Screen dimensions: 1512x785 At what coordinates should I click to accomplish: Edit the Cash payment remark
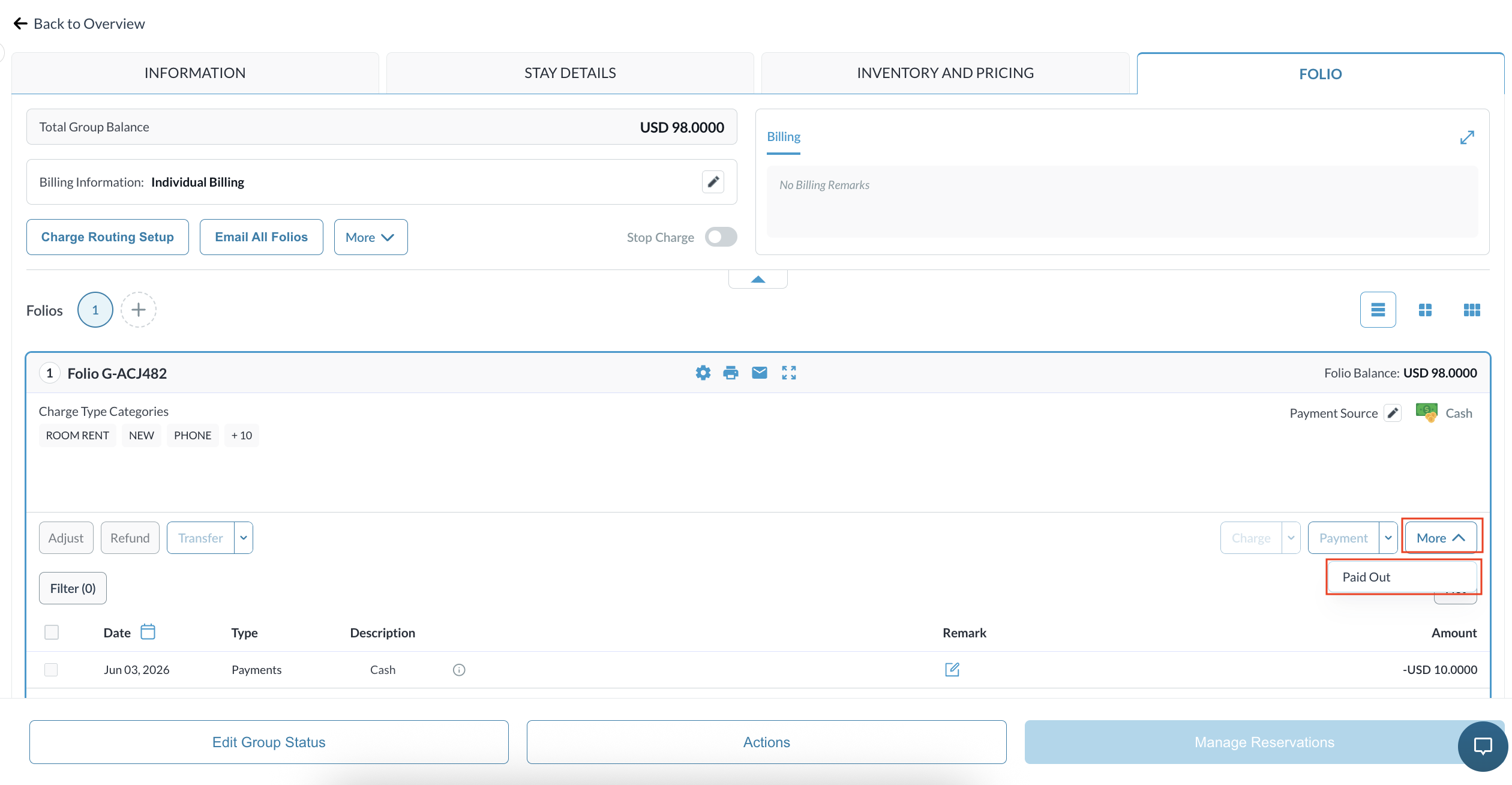point(952,669)
